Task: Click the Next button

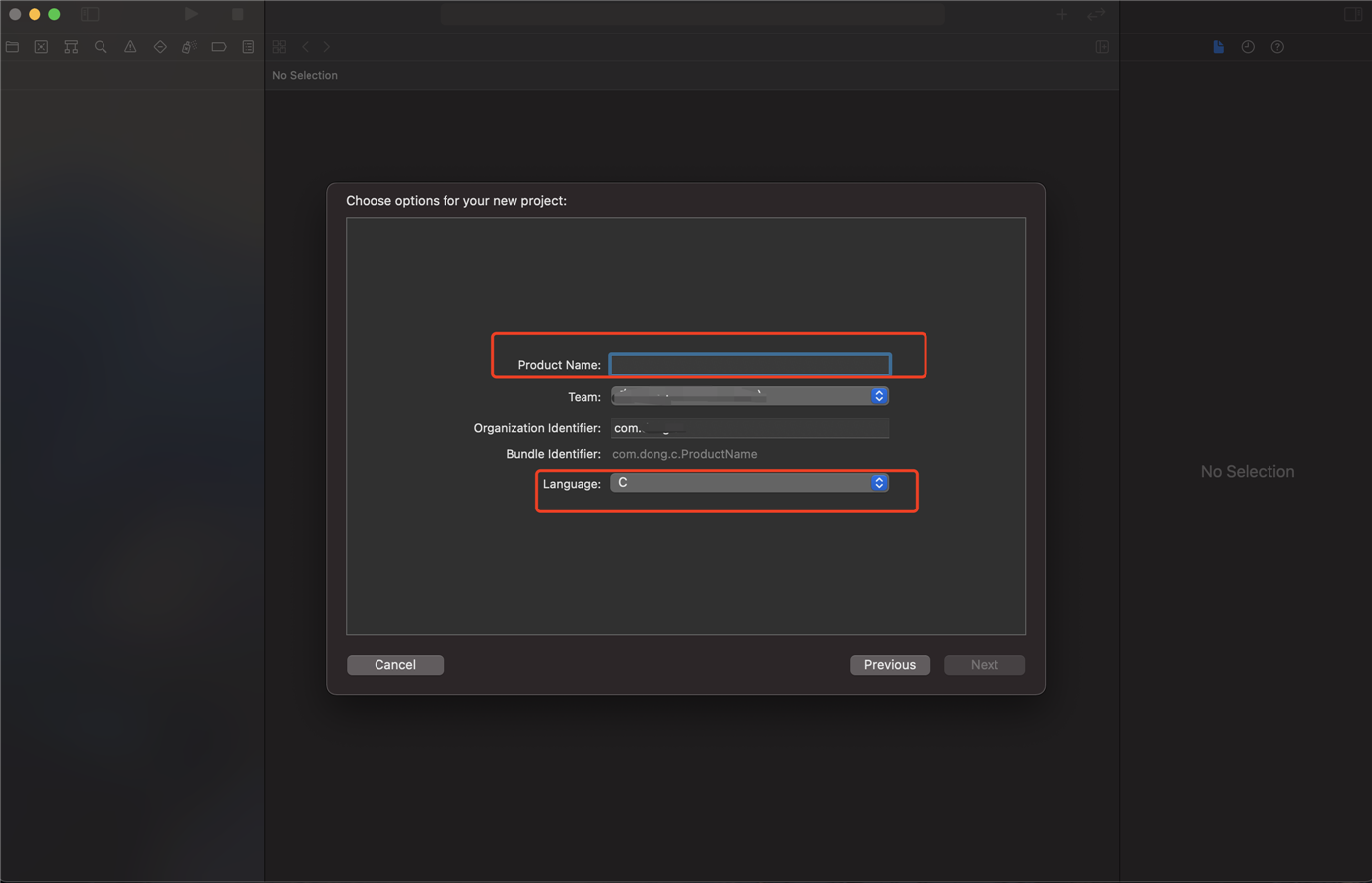Action: [x=985, y=665]
